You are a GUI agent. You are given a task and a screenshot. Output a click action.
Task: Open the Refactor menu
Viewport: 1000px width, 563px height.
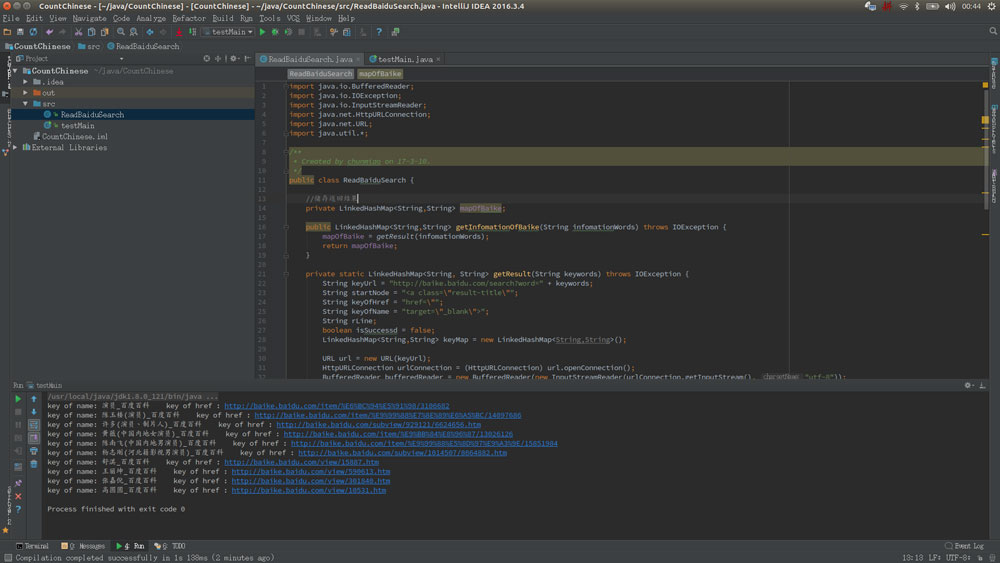tap(189, 18)
